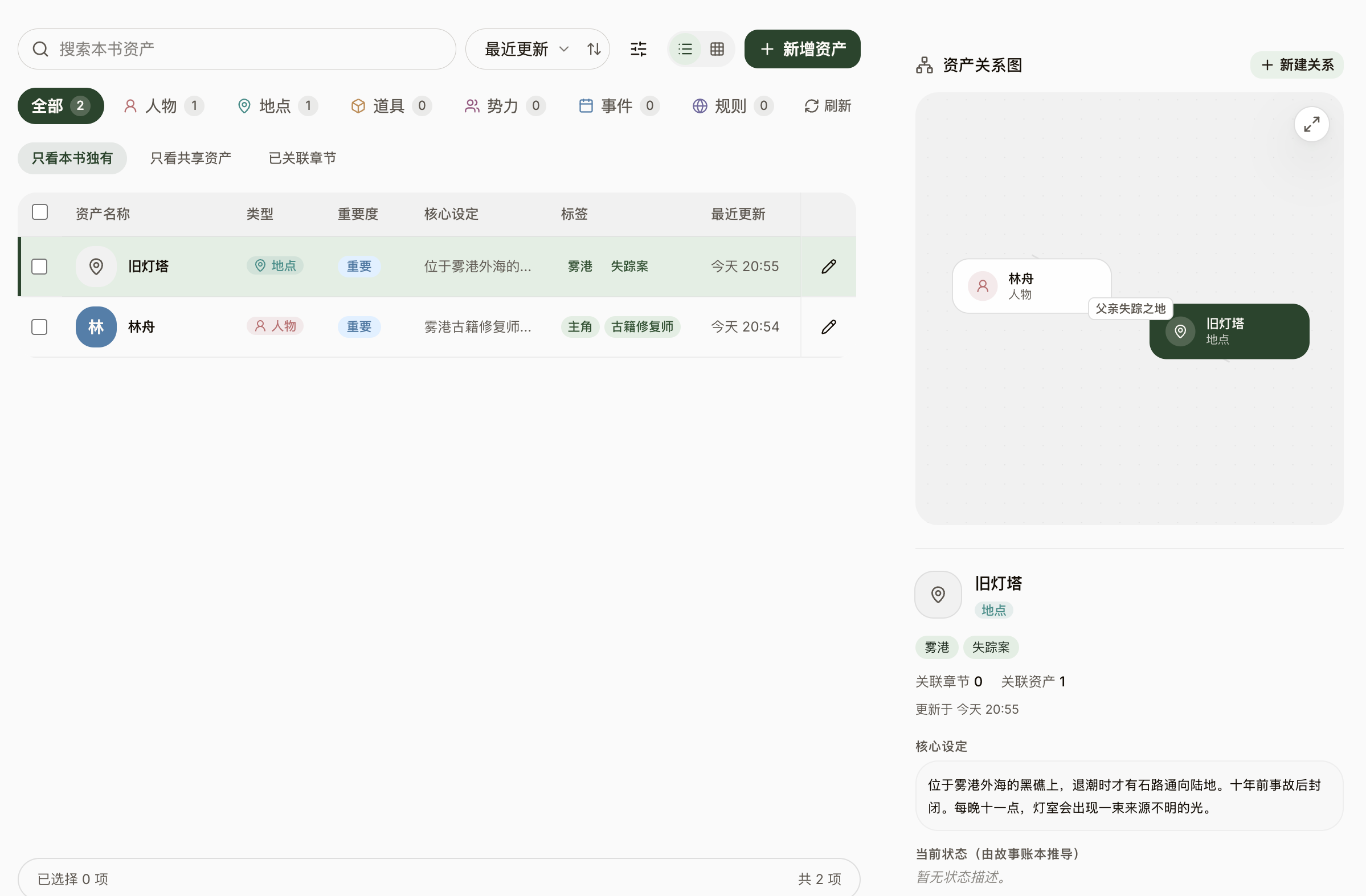Activate 已关联章节 filter chip
Viewport: 1366px width, 896px height.
(x=302, y=158)
